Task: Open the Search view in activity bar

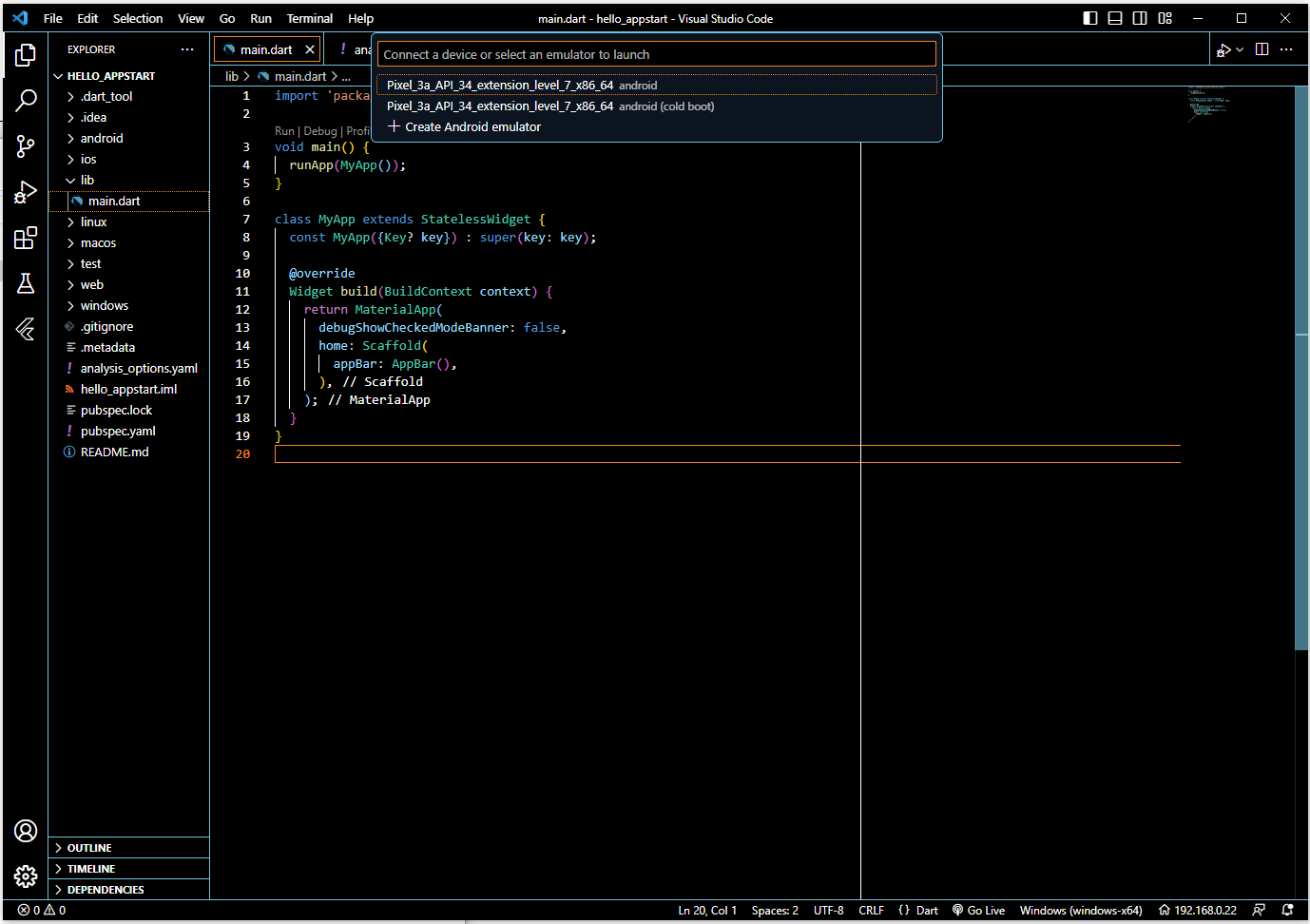Action: click(26, 100)
